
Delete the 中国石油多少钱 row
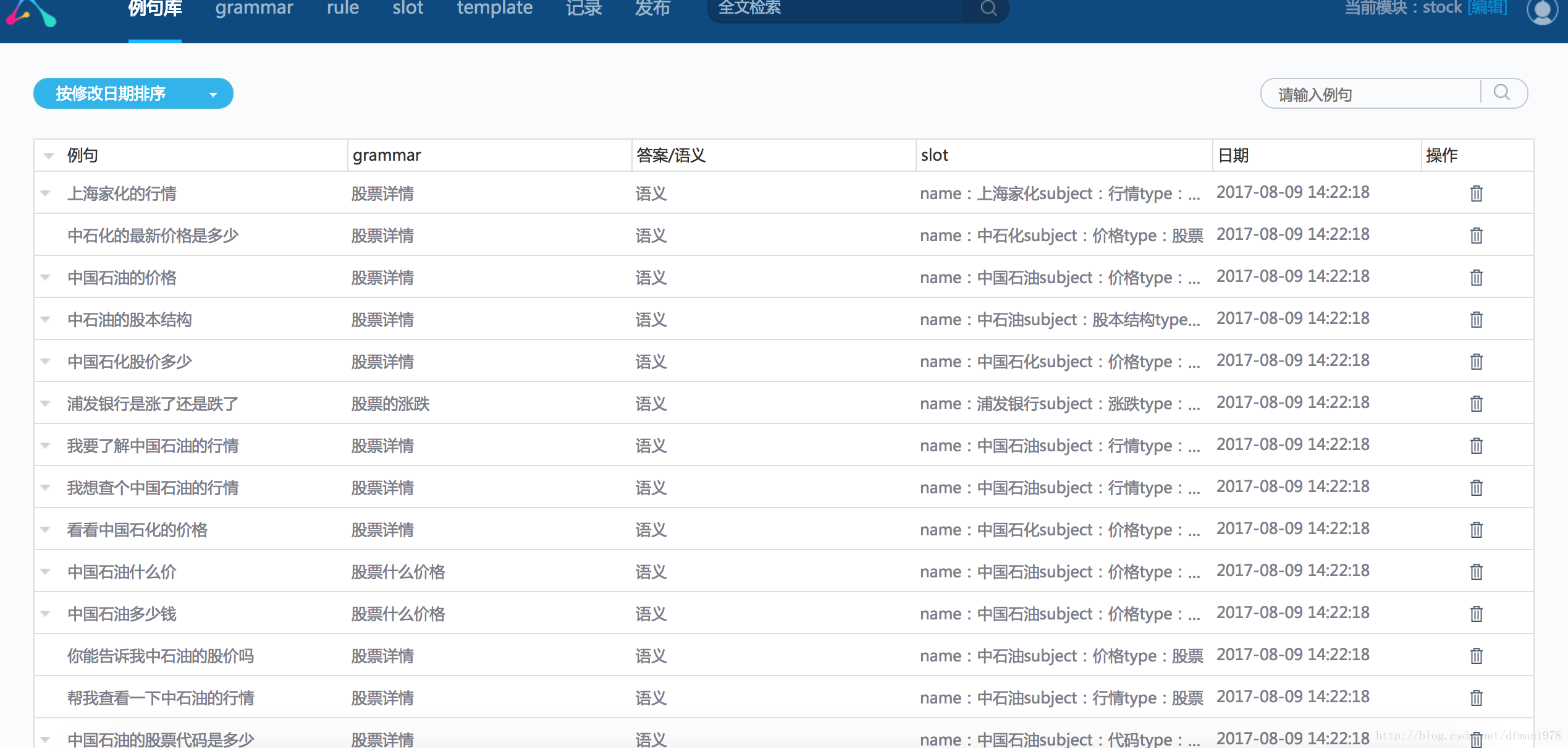click(x=1476, y=614)
